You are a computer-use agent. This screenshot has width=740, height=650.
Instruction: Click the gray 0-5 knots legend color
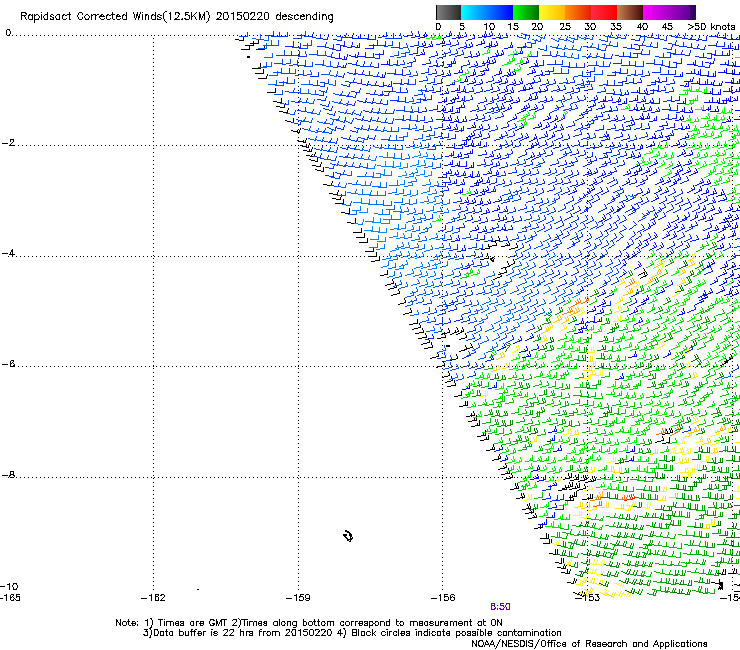[x=448, y=12]
